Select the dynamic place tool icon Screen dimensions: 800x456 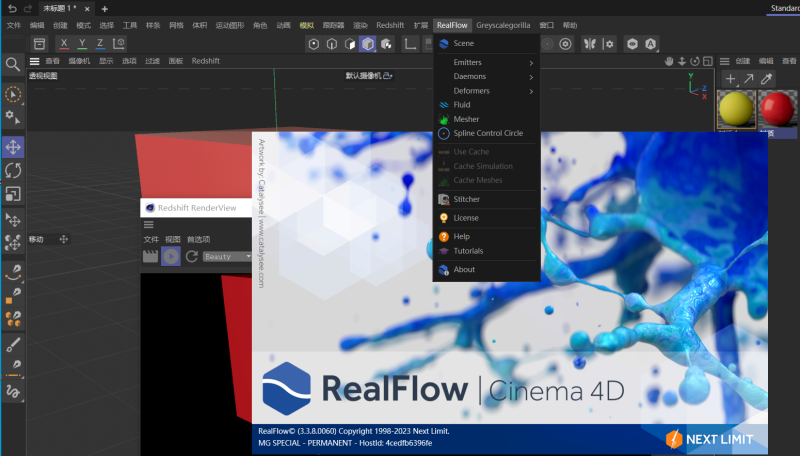tap(13, 243)
